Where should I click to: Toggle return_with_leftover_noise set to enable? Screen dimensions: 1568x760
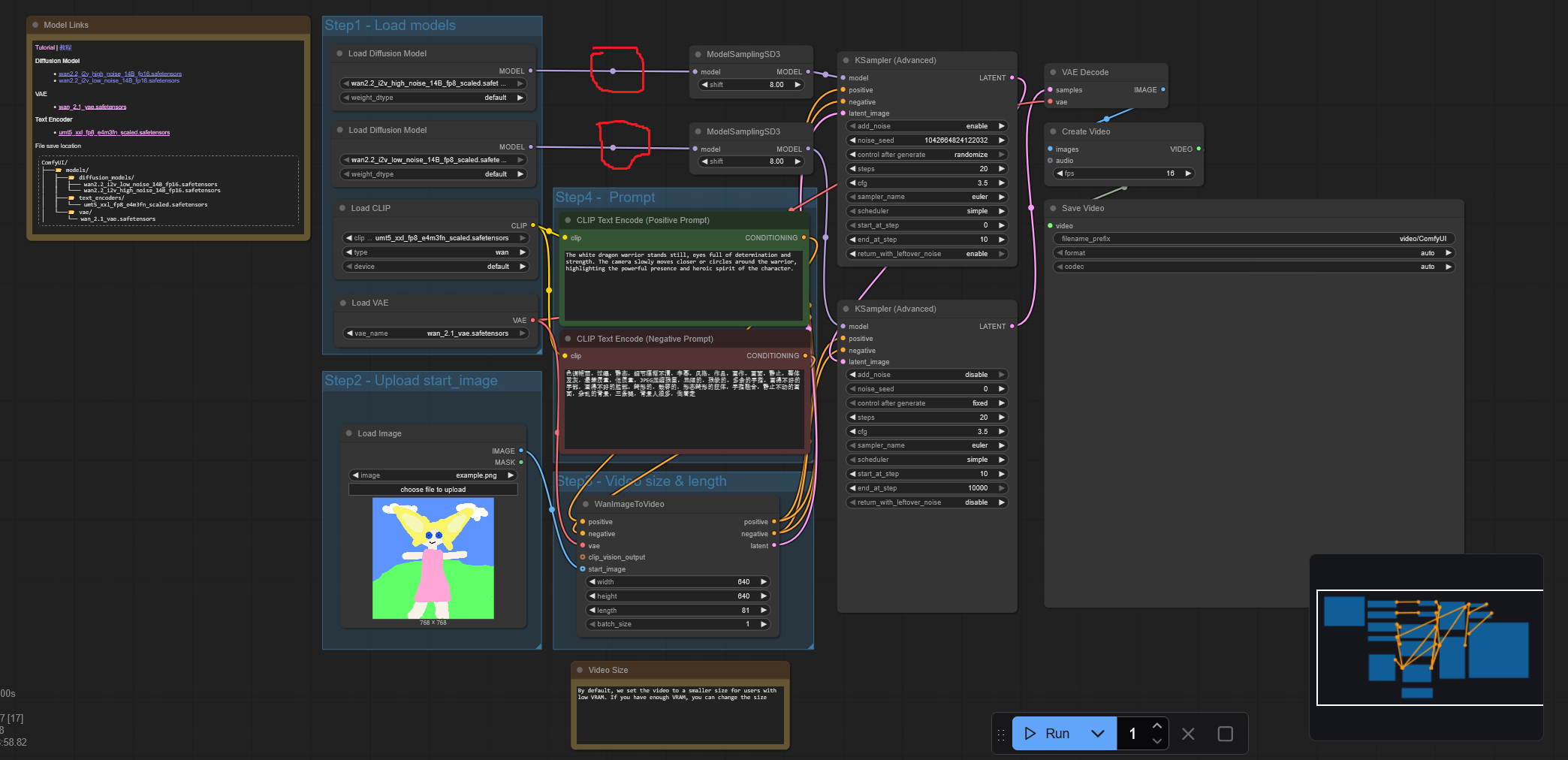tap(927, 254)
